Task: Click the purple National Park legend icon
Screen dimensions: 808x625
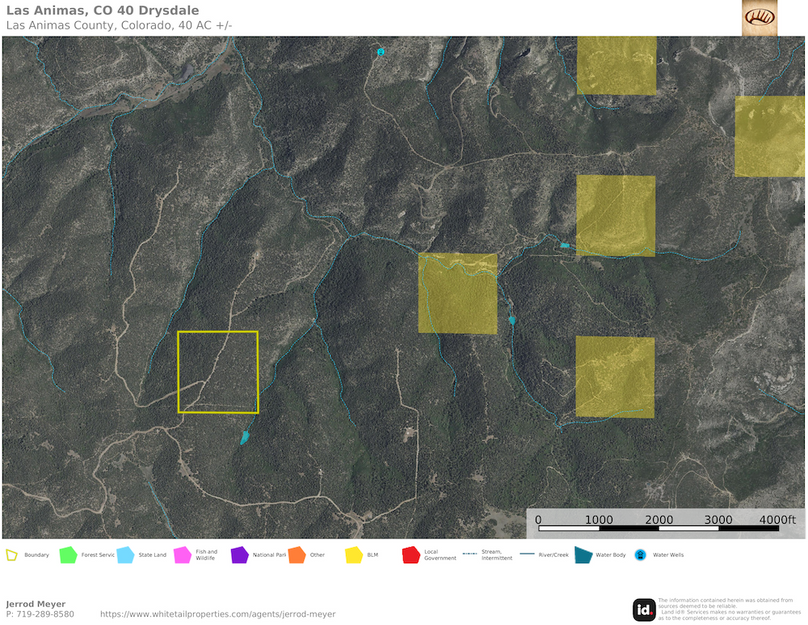Action: [239, 555]
